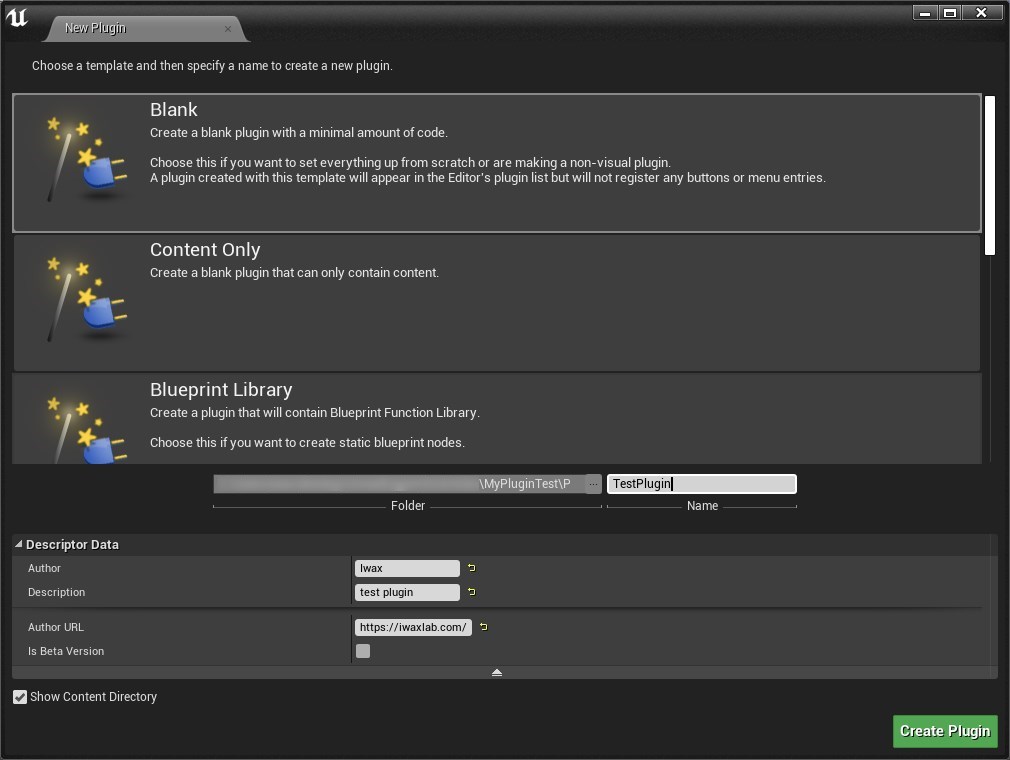Image resolution: width=1010 pixels, height=760 pixels.
Task: Click the Create Plugin button
Action: [x=945, y=731]
